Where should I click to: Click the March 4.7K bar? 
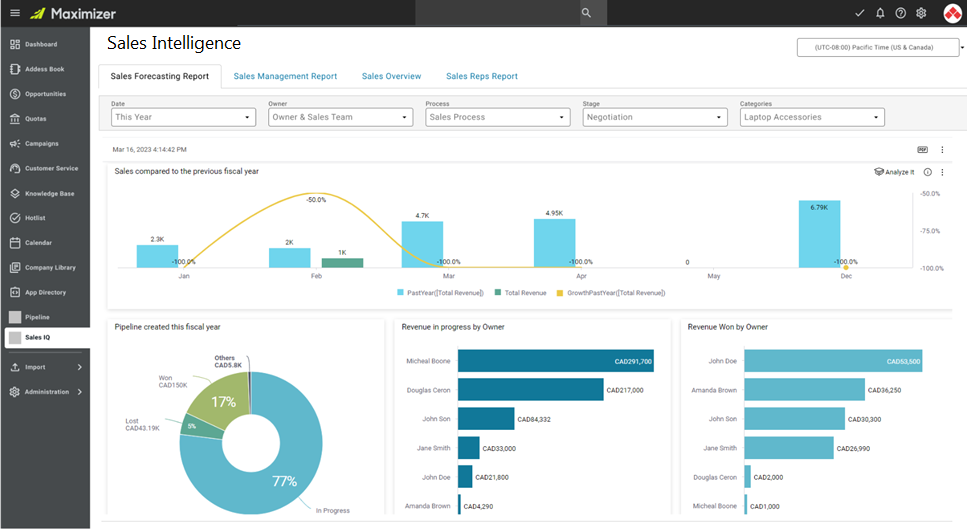pyautogui.click(x=422, y=244)
